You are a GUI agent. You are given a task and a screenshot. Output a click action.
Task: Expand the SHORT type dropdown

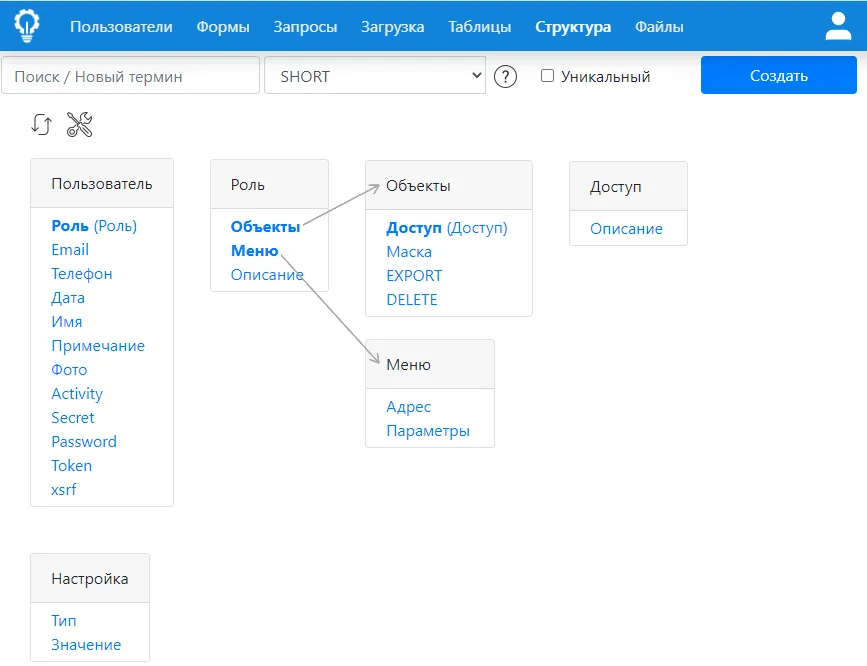coord(375,75)
